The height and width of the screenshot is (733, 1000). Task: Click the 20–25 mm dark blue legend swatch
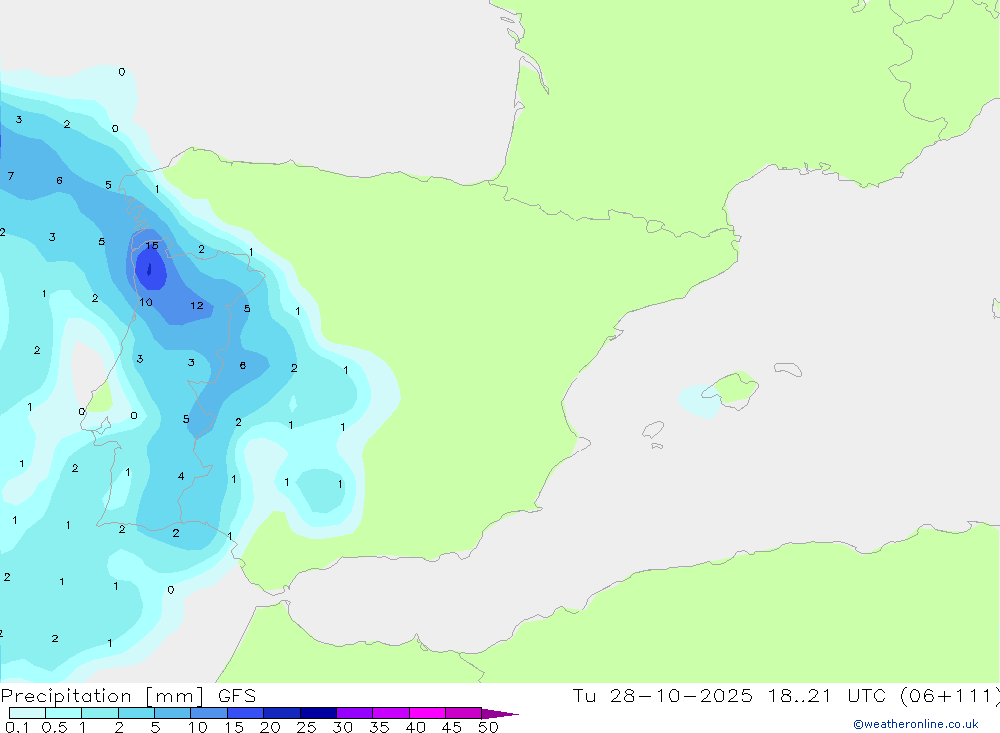coord(282,713)
